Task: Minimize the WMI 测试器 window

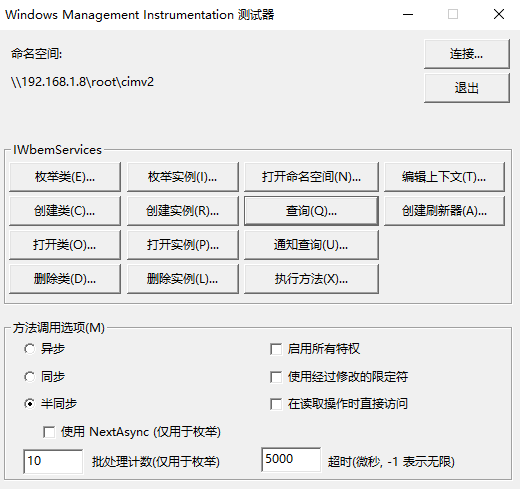Action: (x=408, y=14)
